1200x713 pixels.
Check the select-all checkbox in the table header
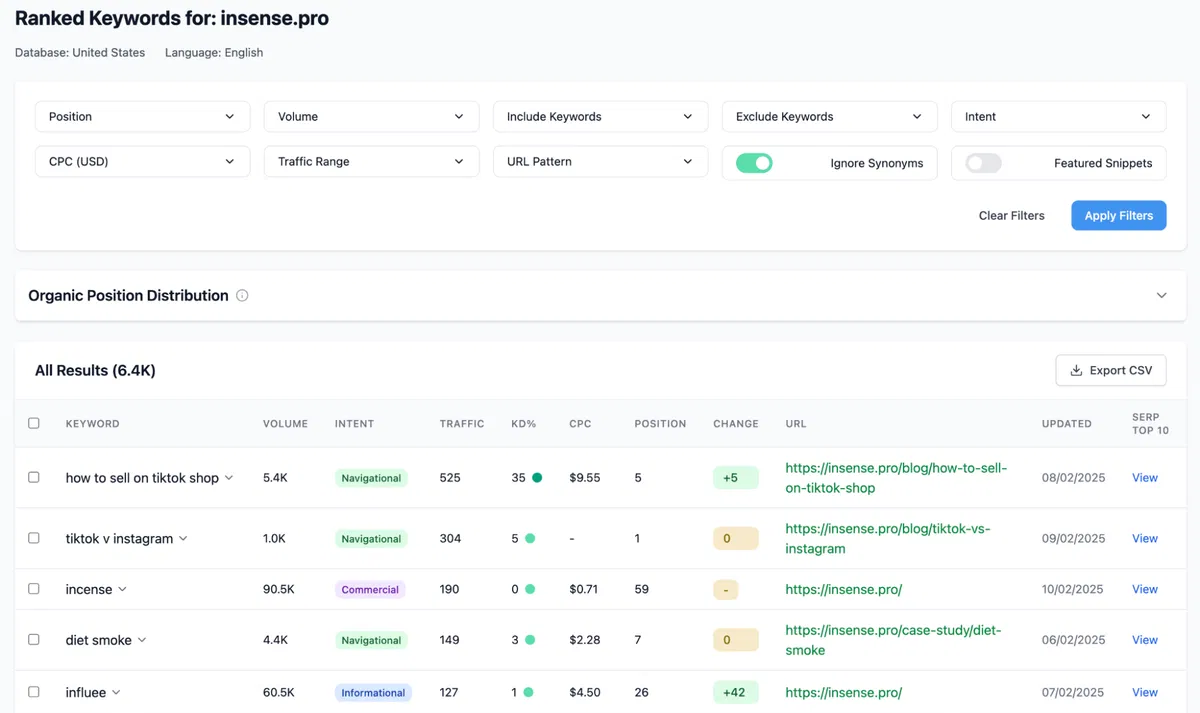[33, 422]
